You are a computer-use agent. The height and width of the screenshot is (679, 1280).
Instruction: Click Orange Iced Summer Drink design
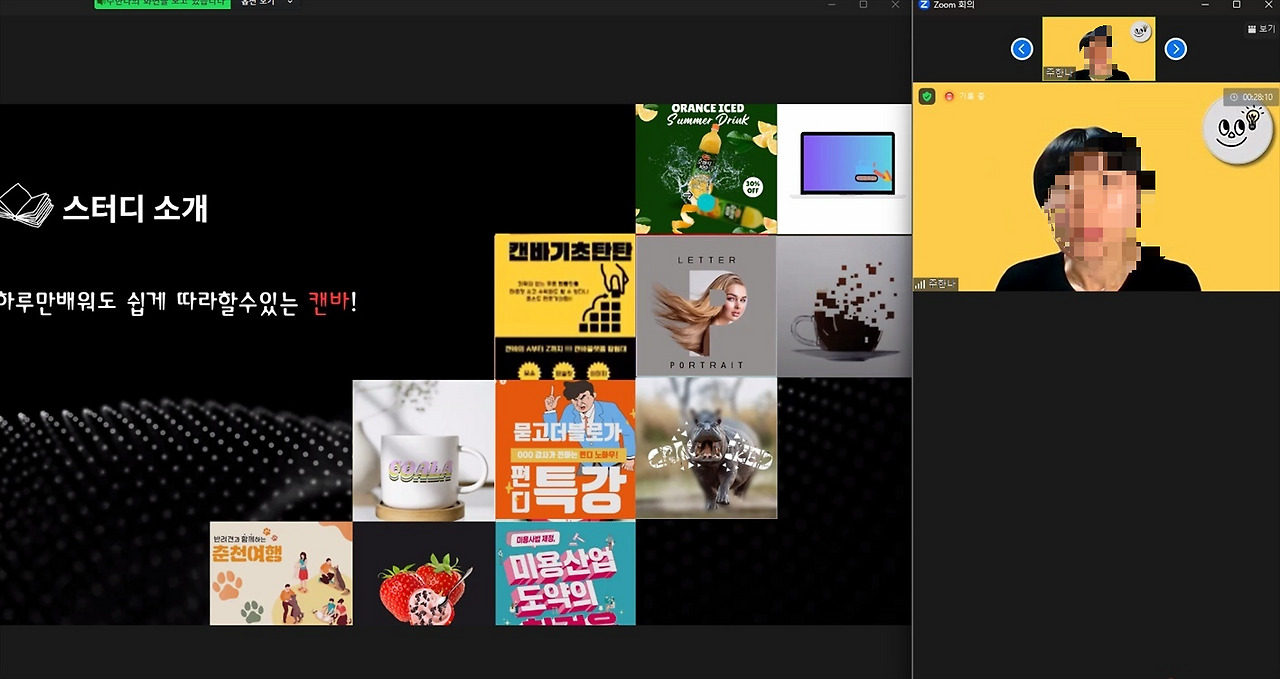[x=706, y=168]
